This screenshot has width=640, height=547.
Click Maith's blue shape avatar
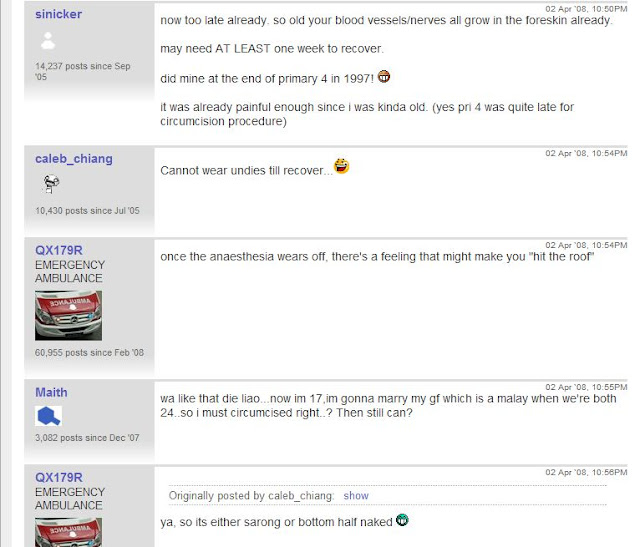49,416
